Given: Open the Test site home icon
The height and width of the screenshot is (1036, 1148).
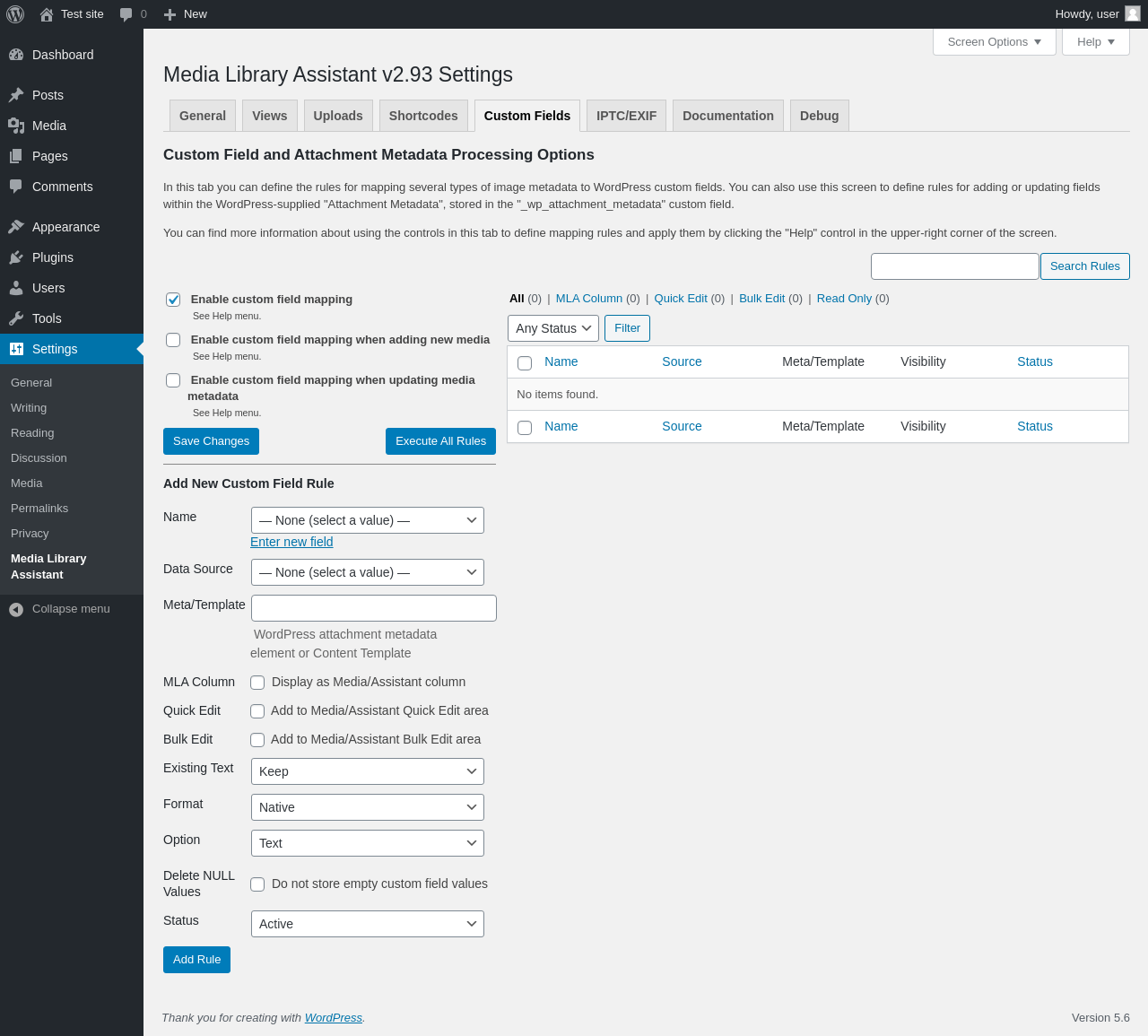Looking at the screenshot, I should click(x=47, y=14).
